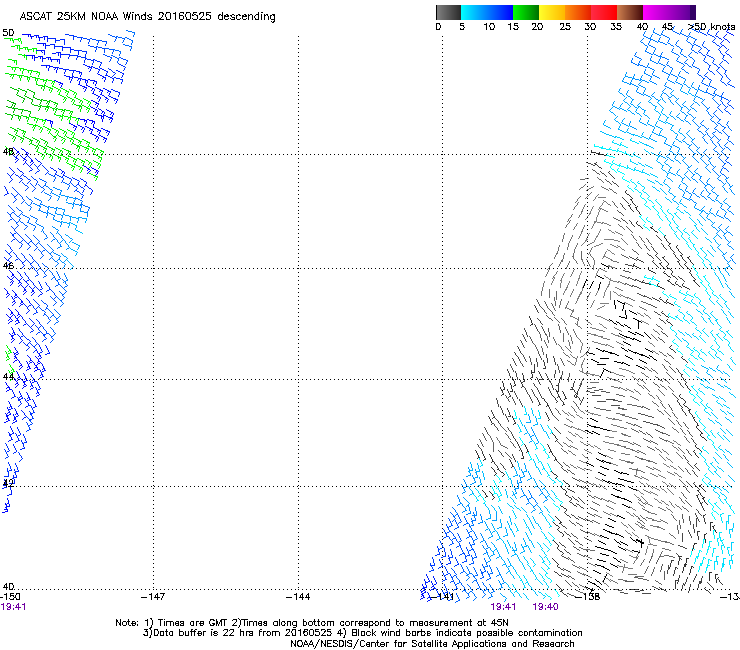The image size is (740, 650).
Task: Click the brown 35-40 knots legend segment
Action: 630,12
